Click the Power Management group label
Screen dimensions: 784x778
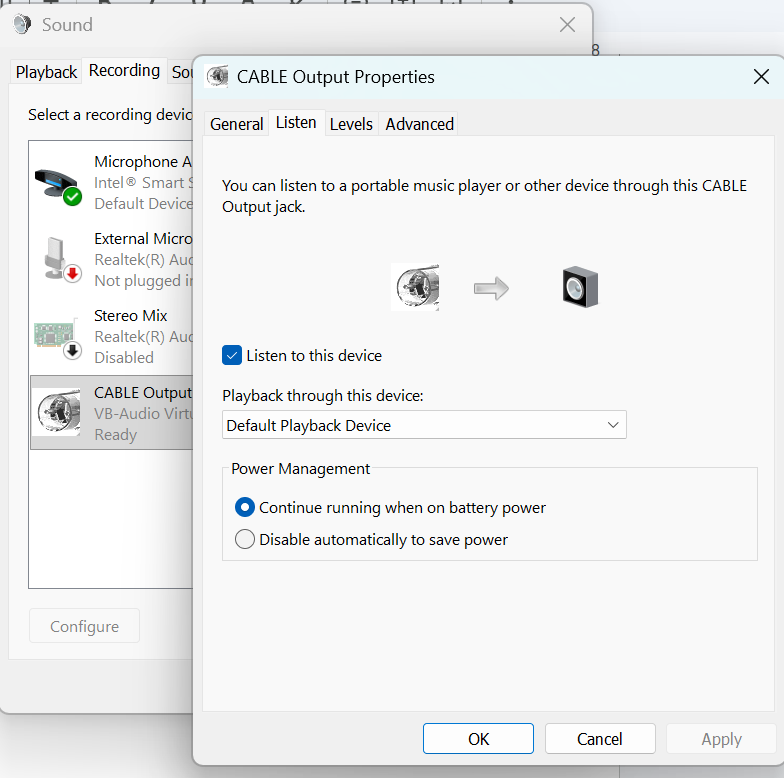[x=300, y=468]
